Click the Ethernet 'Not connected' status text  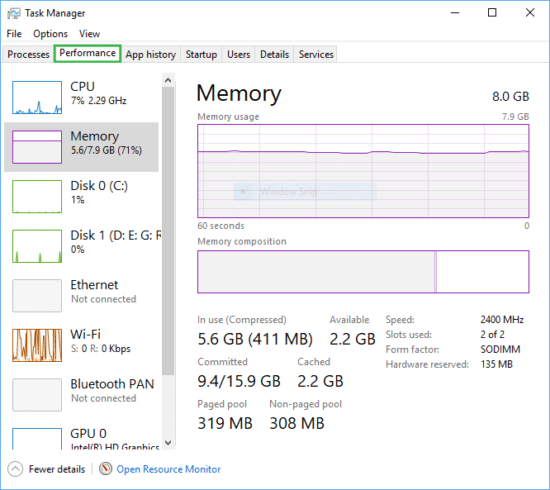(x=103, y=299)
